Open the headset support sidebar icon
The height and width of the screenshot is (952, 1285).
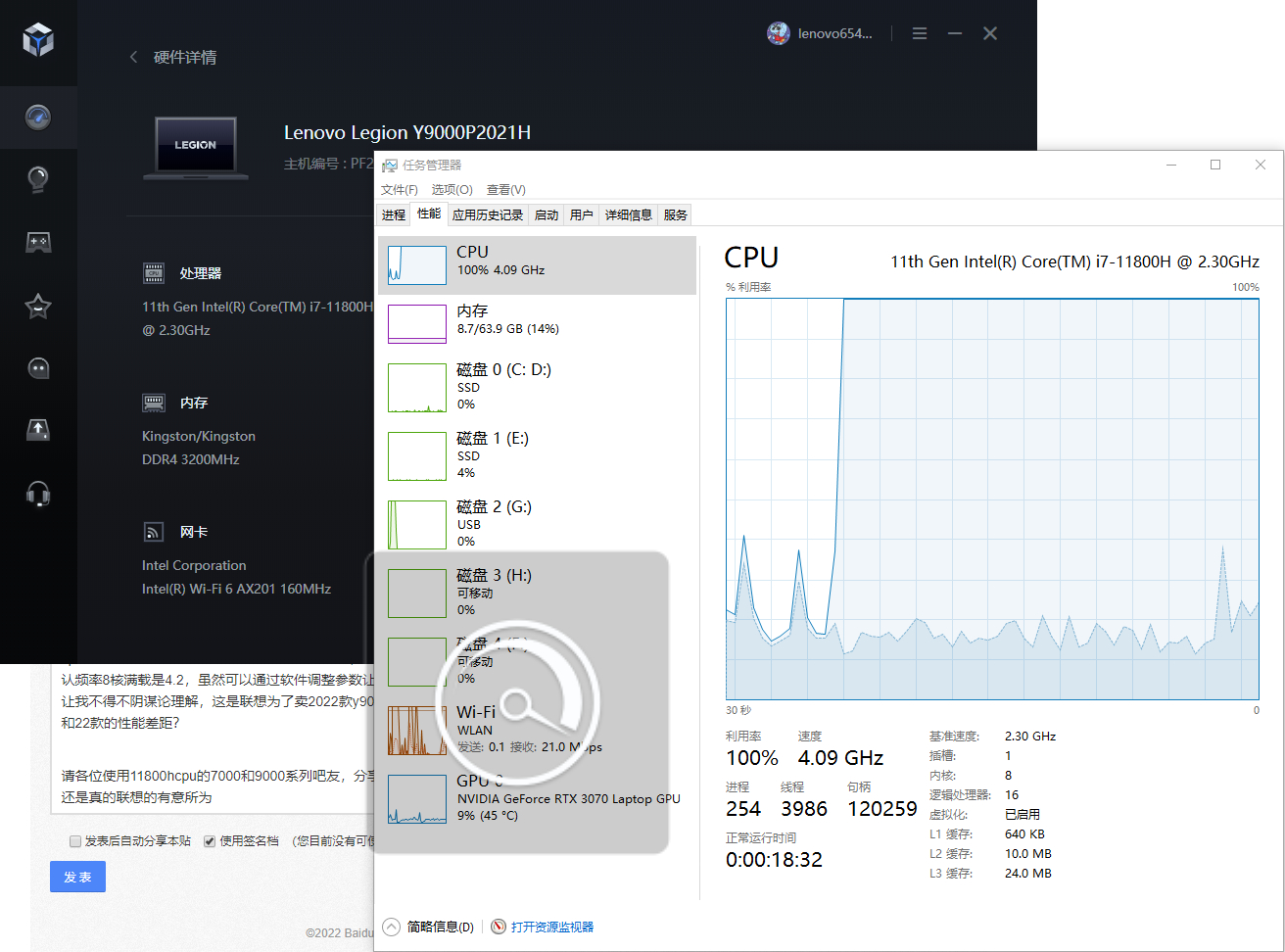(x=38, y=494)
